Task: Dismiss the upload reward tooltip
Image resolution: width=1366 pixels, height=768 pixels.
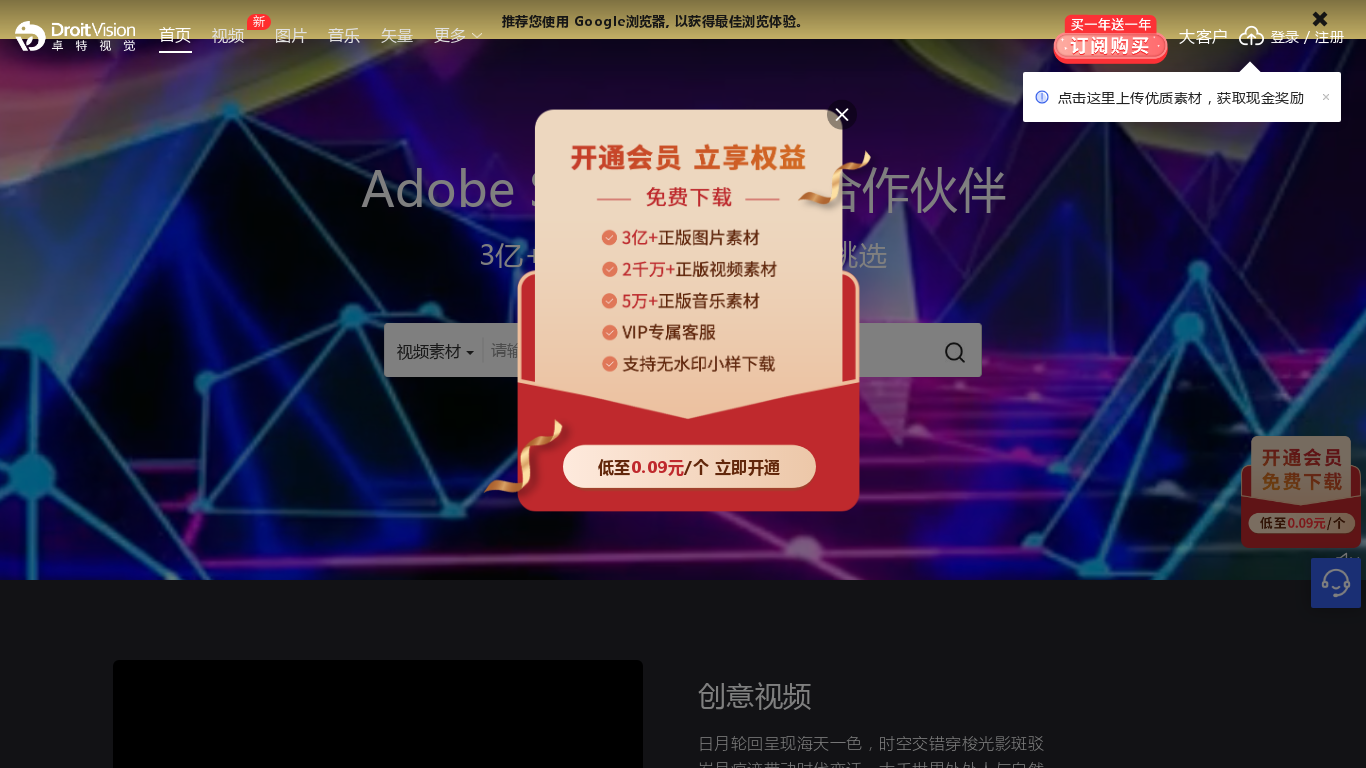Action: pos(1326,97)
